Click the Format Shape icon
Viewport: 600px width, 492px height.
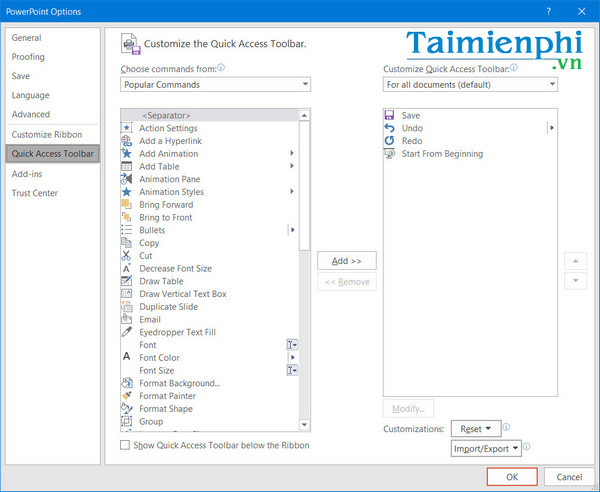[x=127, y=408]
